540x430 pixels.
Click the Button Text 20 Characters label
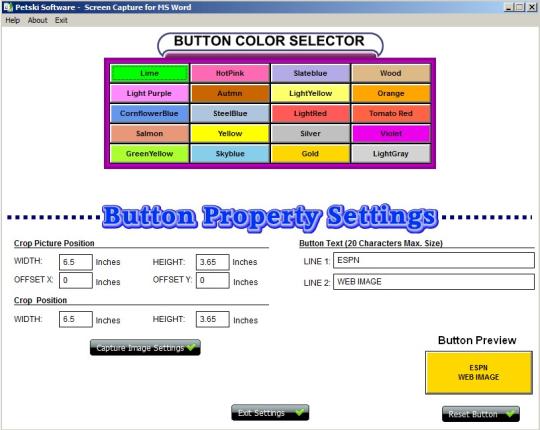pyautogui.click(x=371, y=243)
